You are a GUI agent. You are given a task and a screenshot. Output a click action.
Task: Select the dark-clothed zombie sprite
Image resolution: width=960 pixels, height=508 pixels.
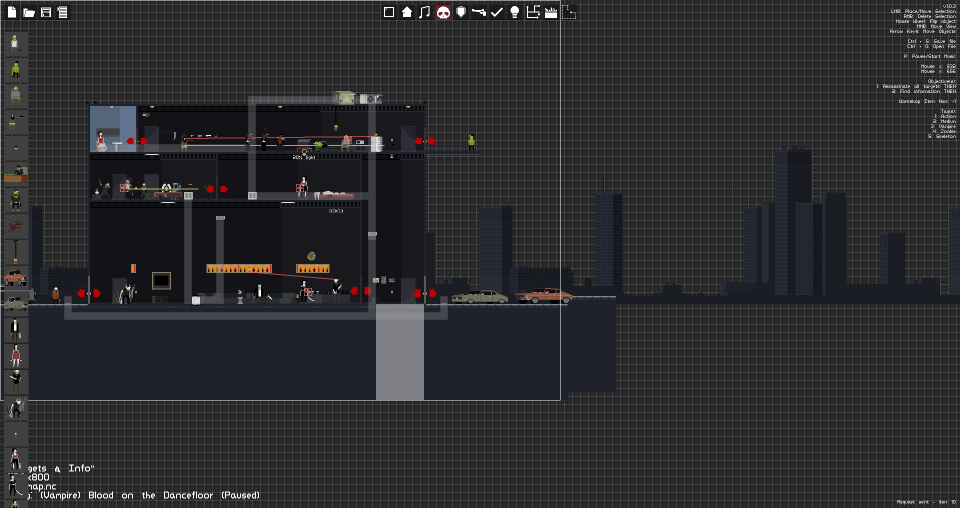15,200
